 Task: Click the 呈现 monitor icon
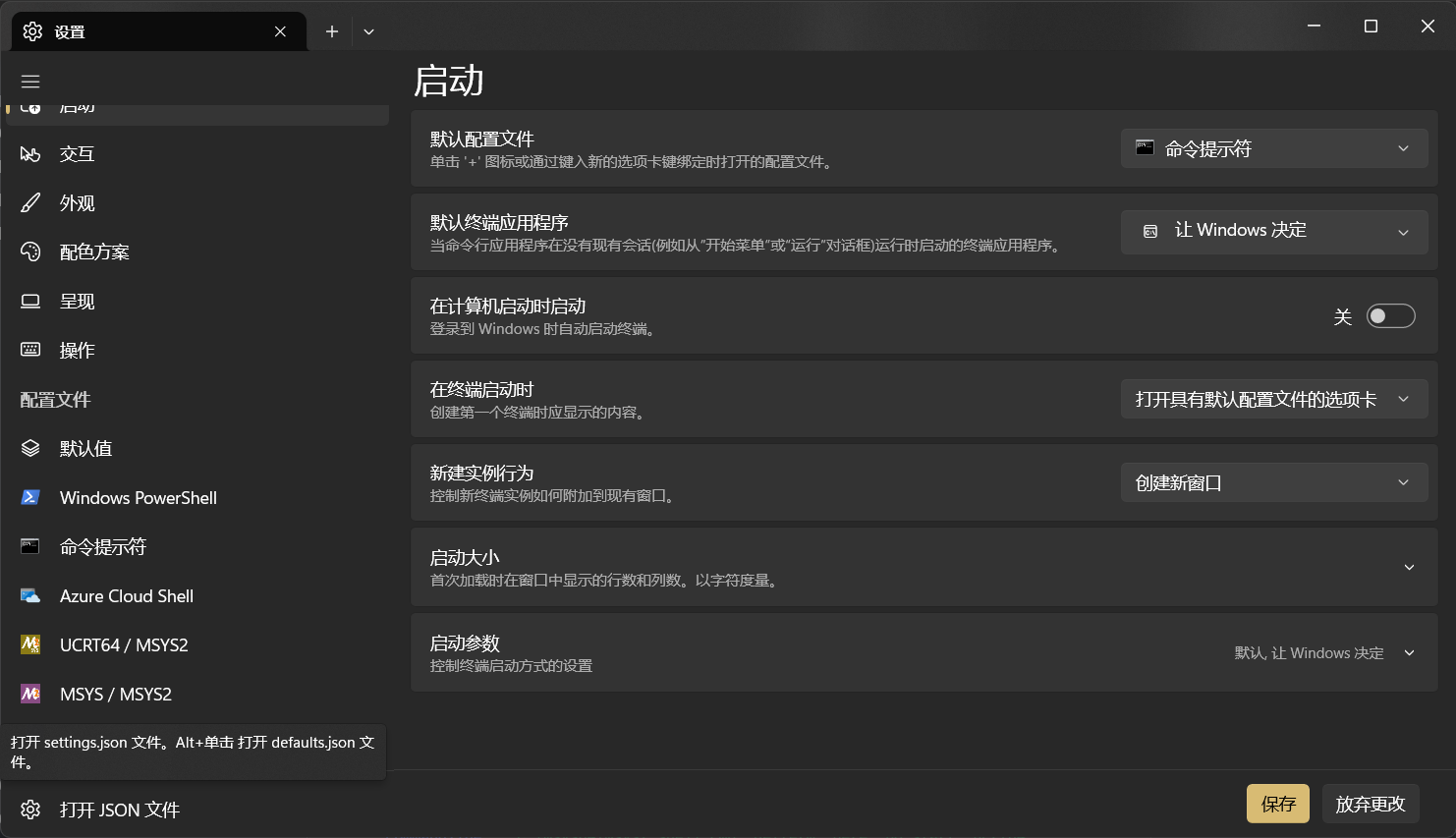(30, 302)
